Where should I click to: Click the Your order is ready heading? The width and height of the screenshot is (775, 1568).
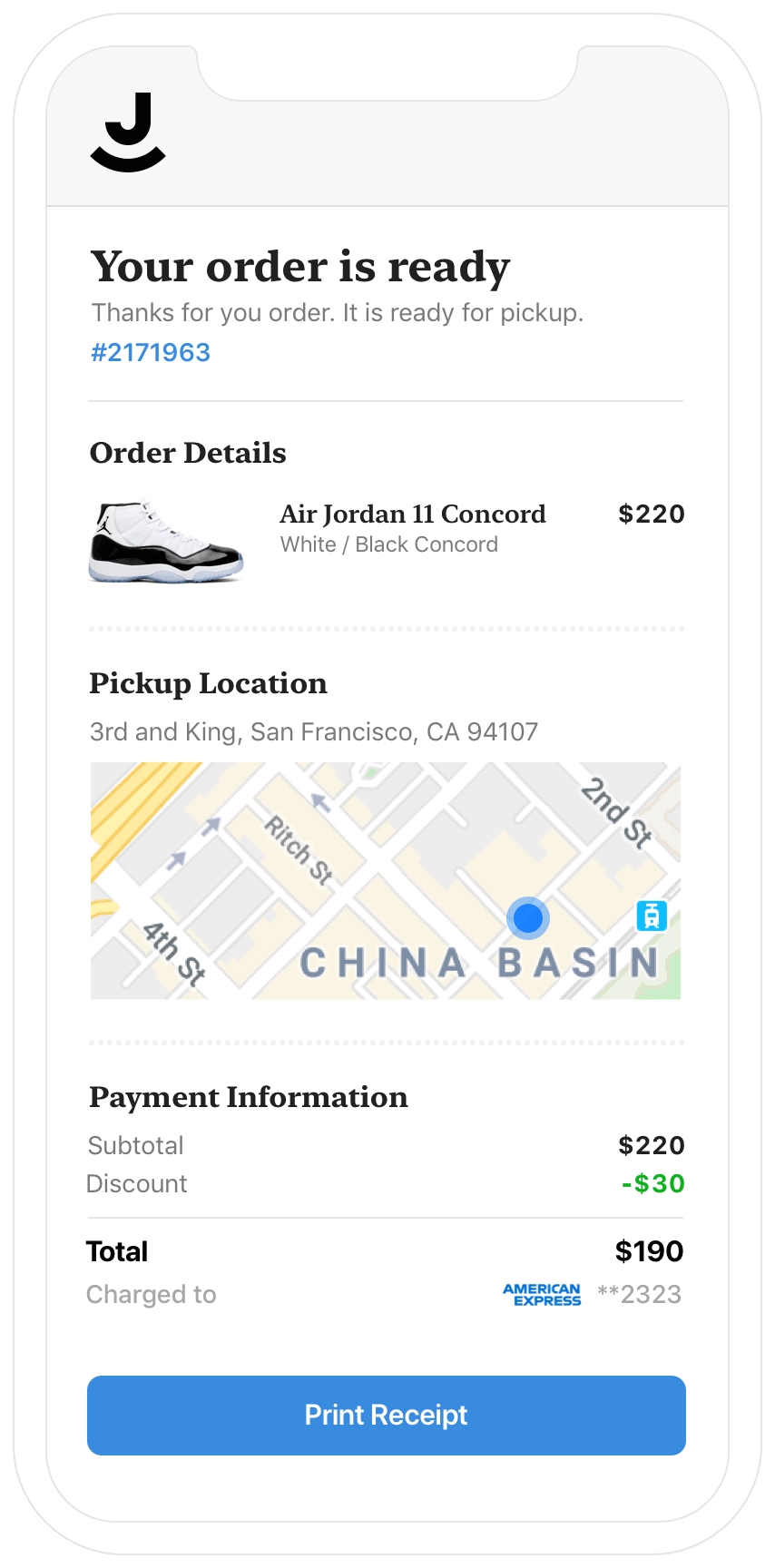click(x=300, y=267)
